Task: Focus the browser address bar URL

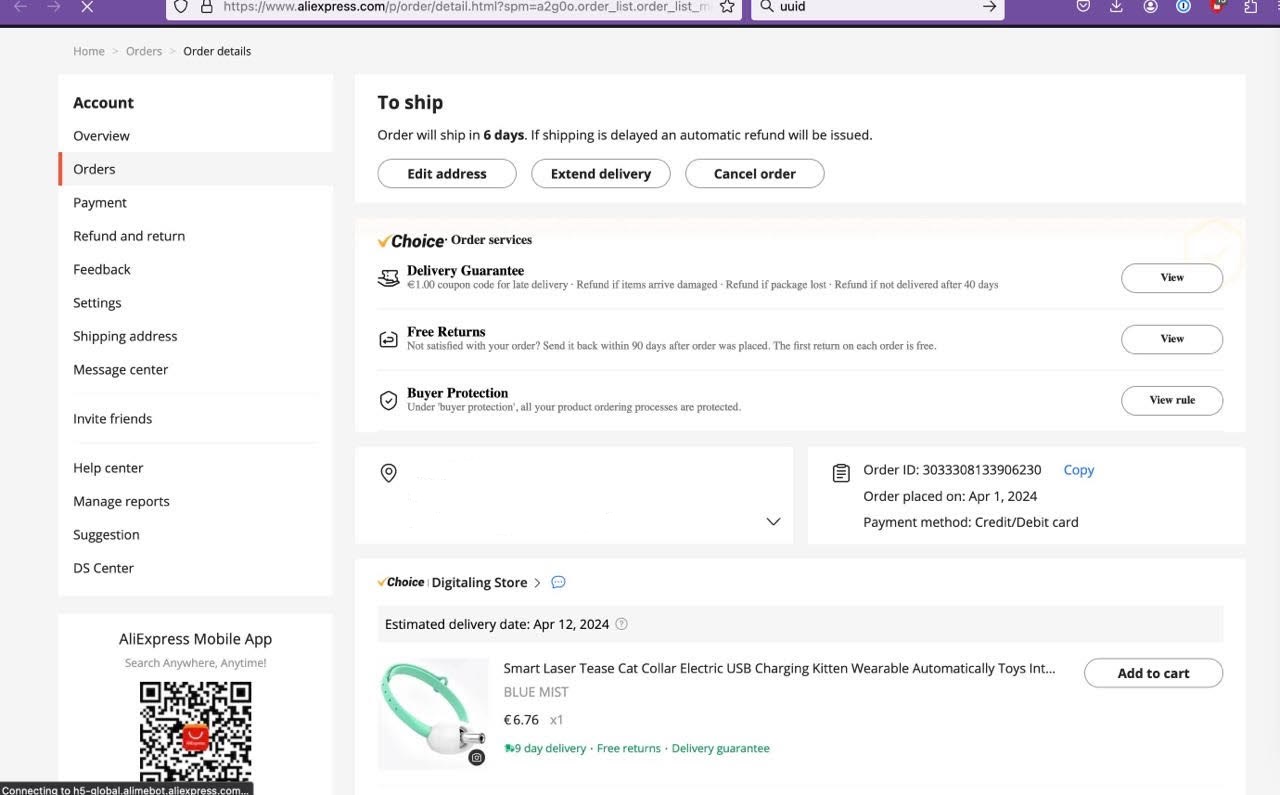Action: [467, 6]
